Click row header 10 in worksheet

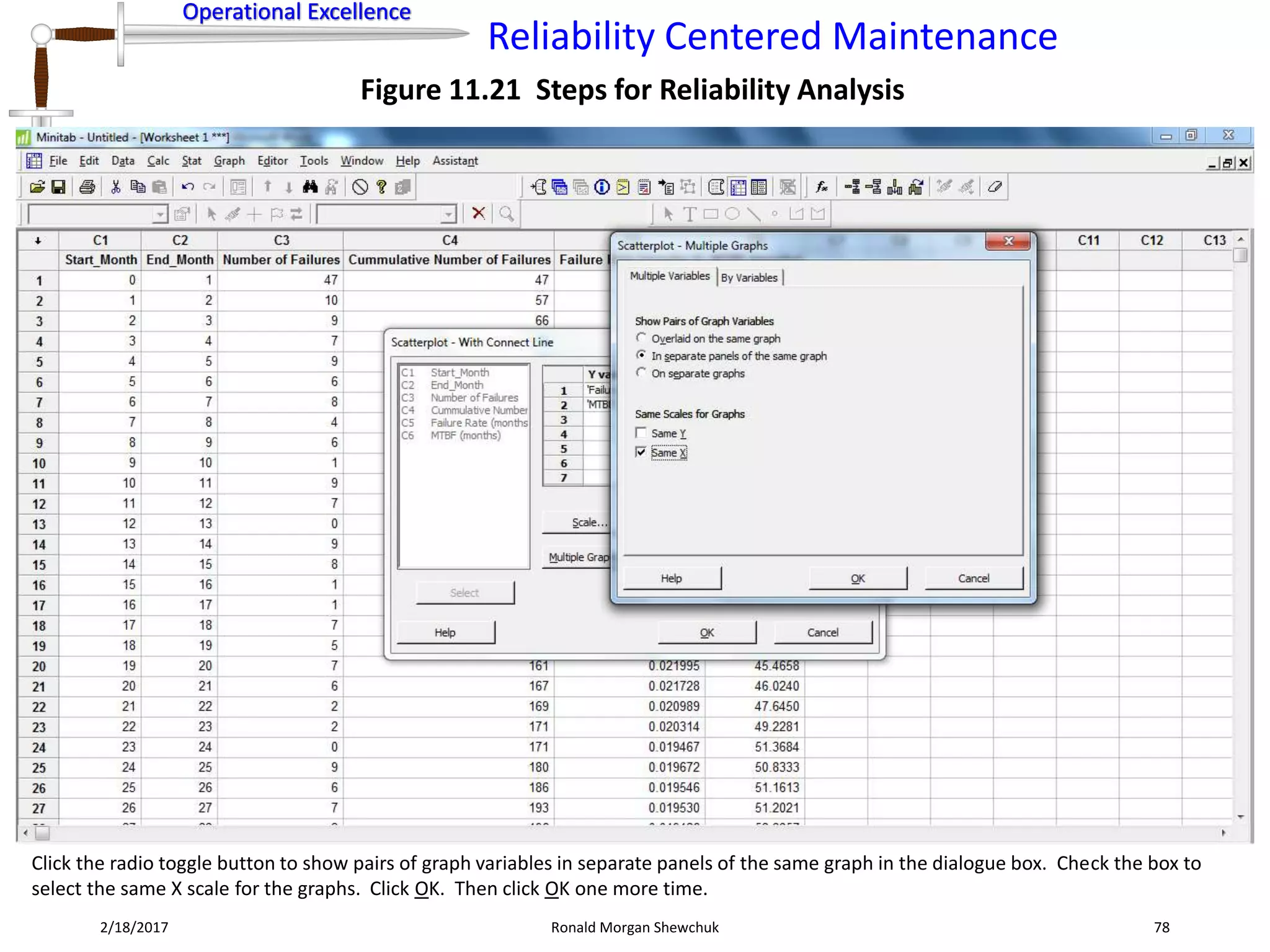[x=38, y=464]
